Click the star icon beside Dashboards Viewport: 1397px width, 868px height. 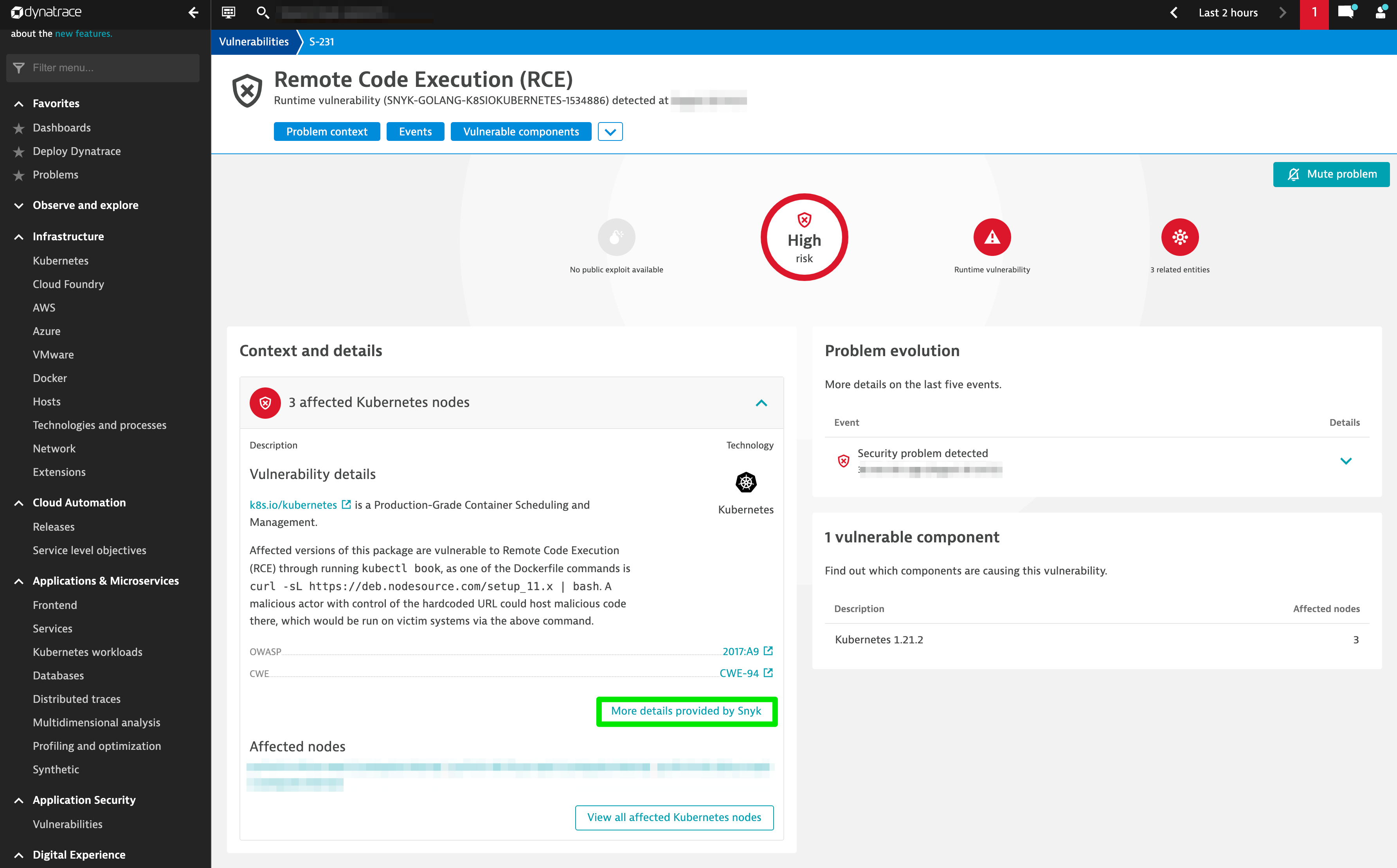click(19, 128)
